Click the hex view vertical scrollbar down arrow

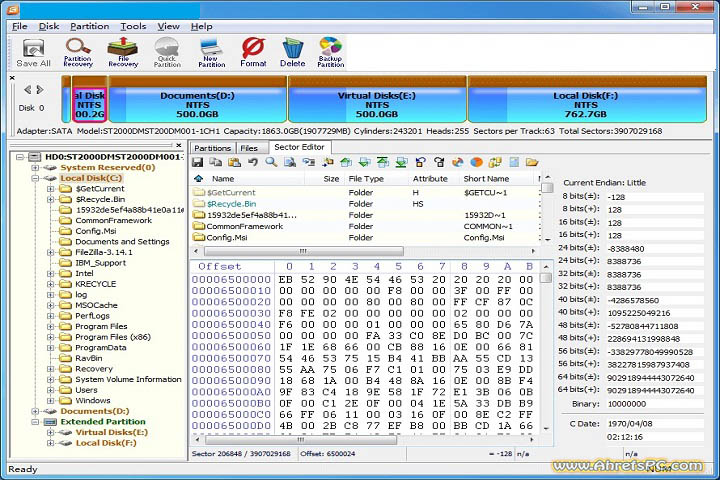click(546, 428)
